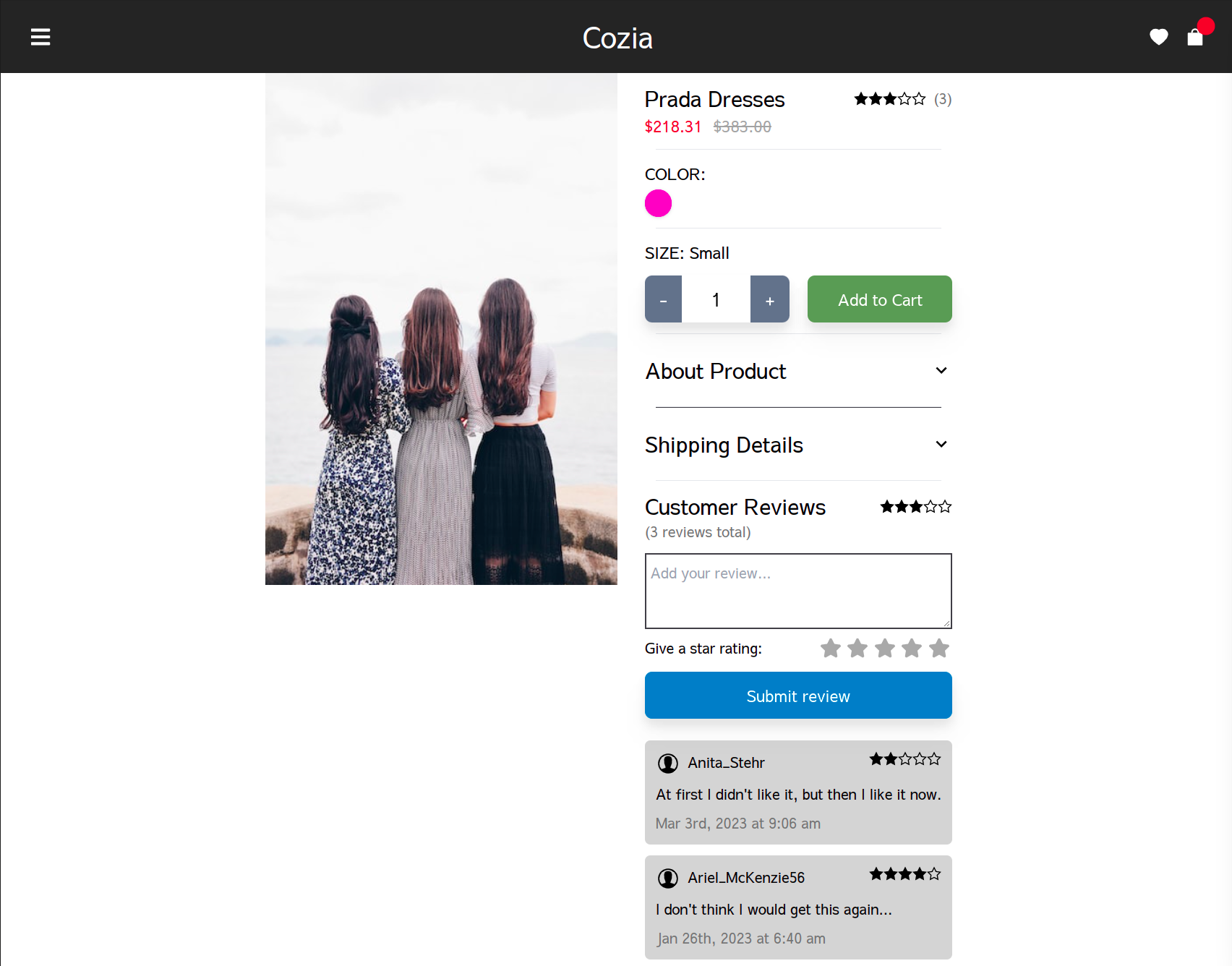Click the red cart notification badge
The width and height of the screenshot is (1232, 966).
click(1205, 26)
